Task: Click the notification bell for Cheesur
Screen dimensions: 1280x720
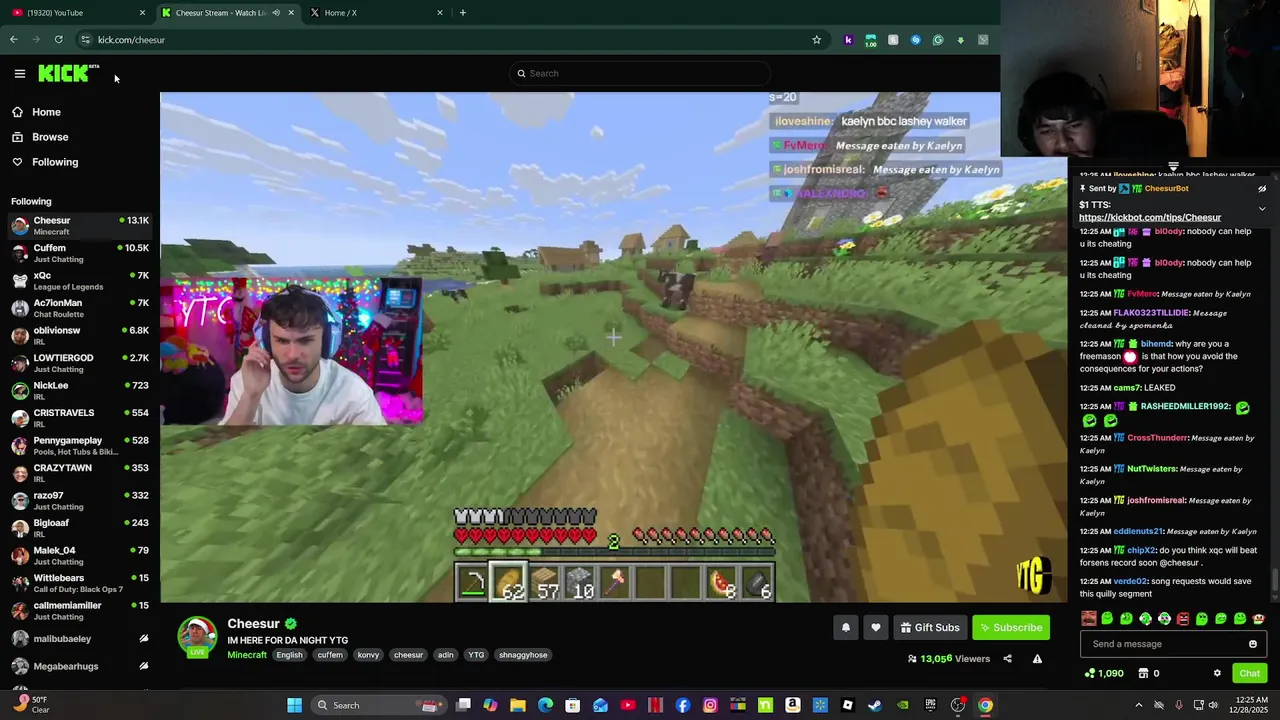Action: coord(845,627)
